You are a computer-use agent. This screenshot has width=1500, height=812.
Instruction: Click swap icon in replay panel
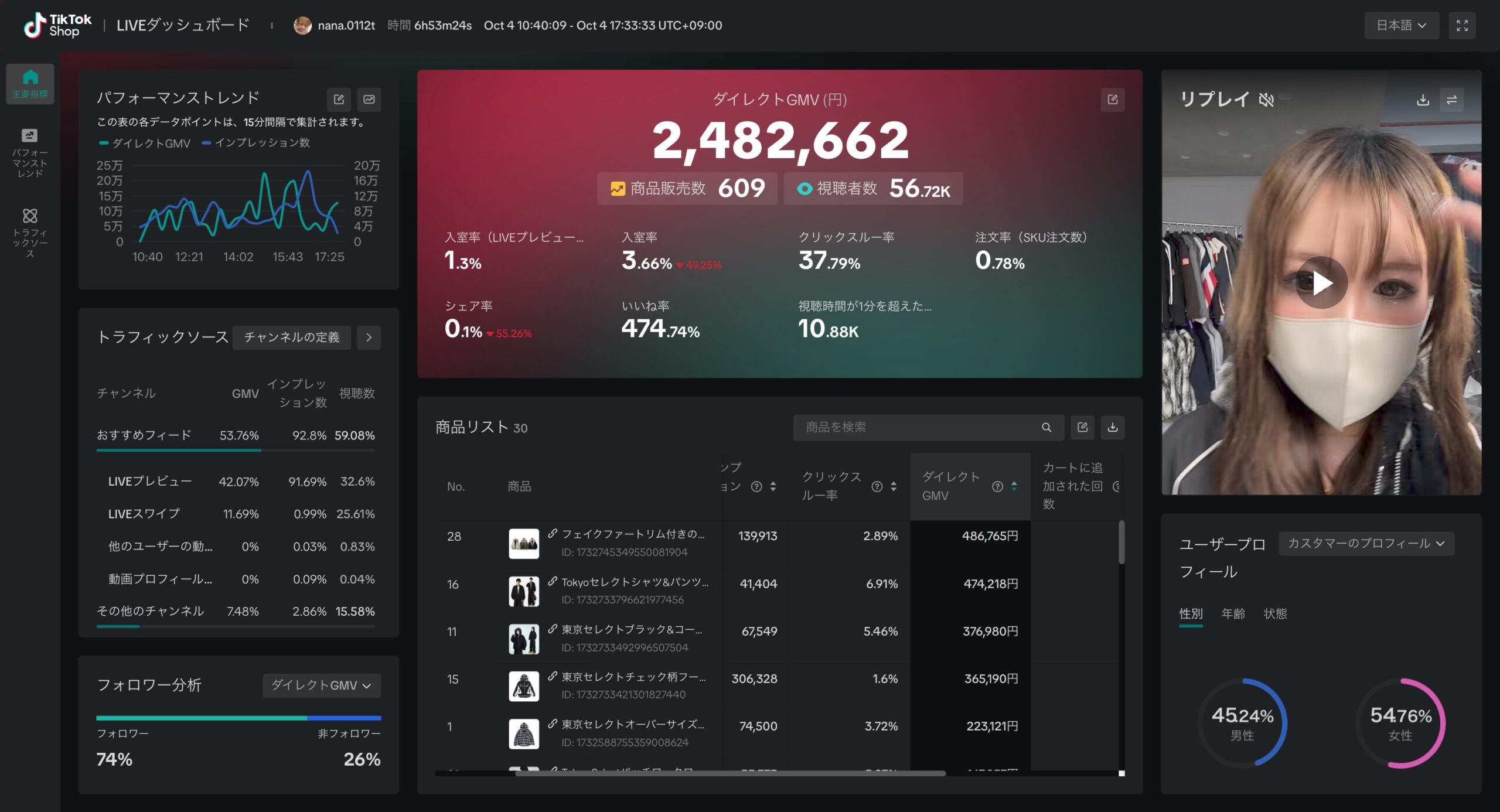pos(1451,100)
